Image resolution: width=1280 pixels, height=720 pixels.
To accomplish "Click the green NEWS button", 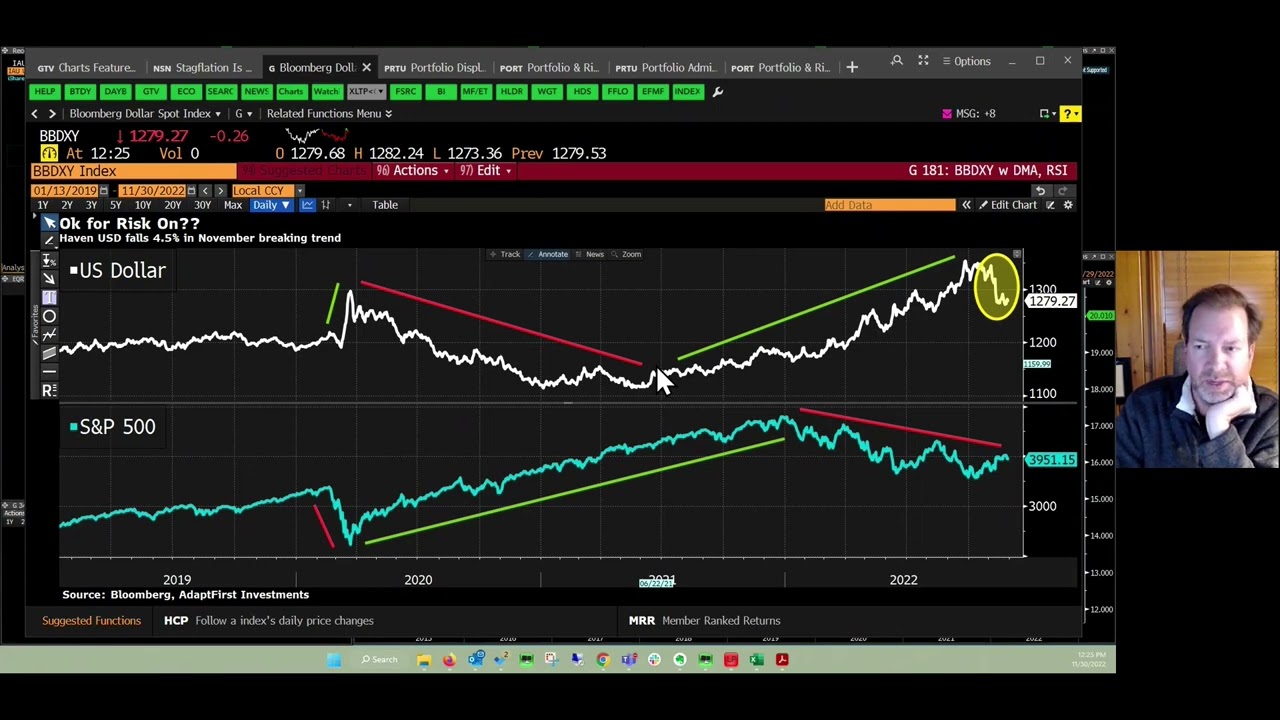I will coord(256,92).
